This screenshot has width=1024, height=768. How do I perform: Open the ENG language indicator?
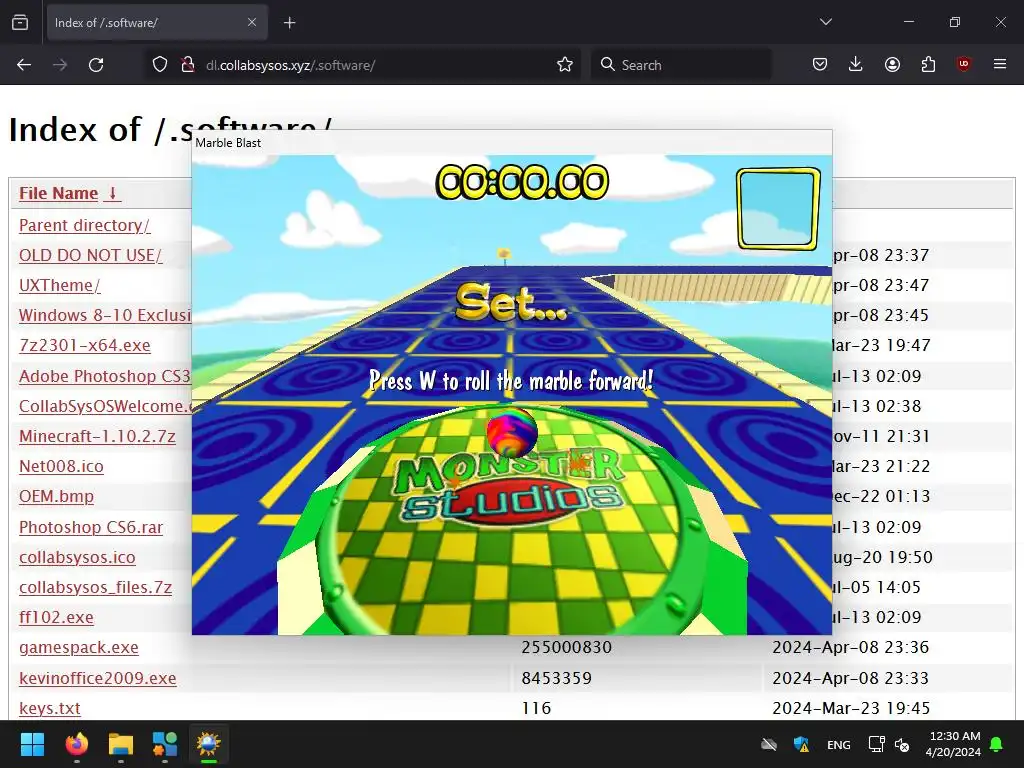(839, 744)
